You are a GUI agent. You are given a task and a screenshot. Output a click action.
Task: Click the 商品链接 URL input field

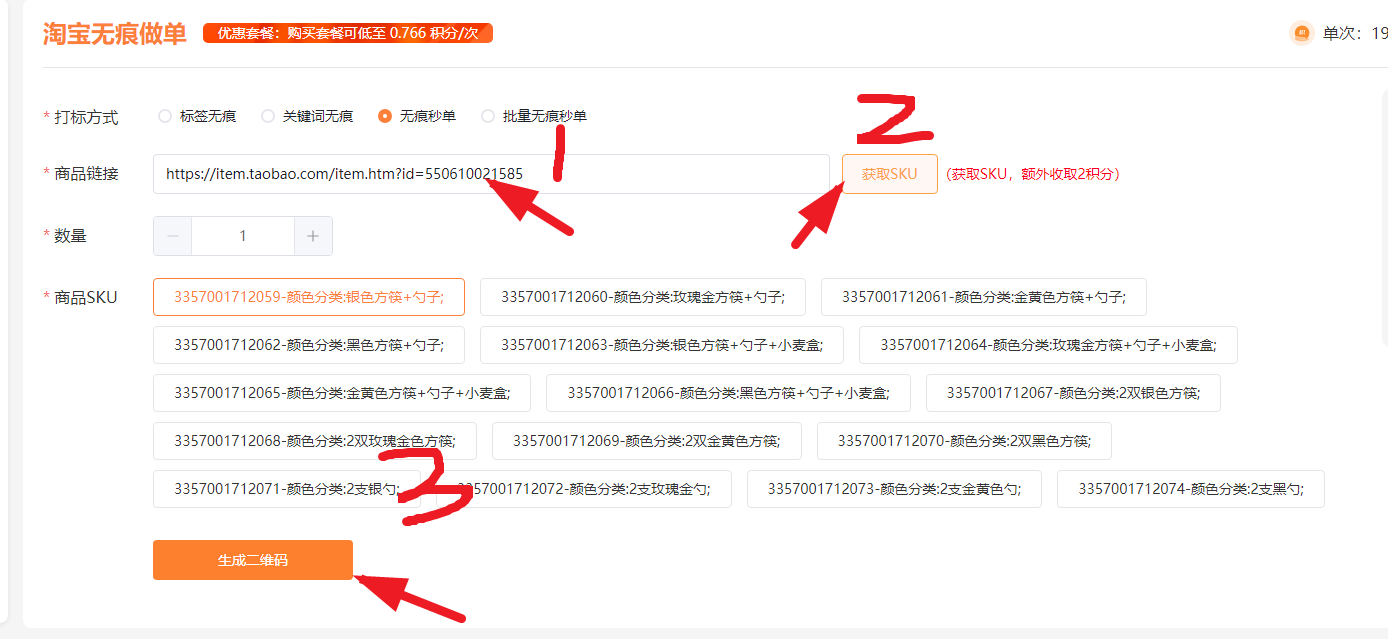click(491, 174)
